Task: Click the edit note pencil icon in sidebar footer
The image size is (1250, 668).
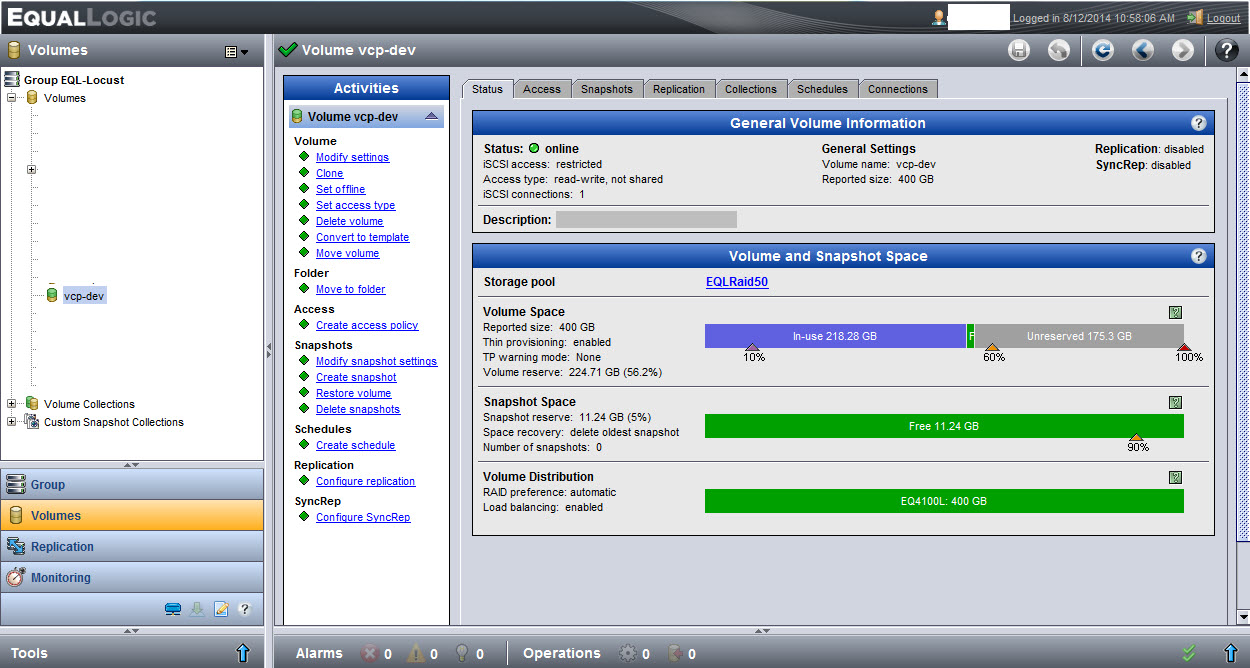Action: (221, 608)
